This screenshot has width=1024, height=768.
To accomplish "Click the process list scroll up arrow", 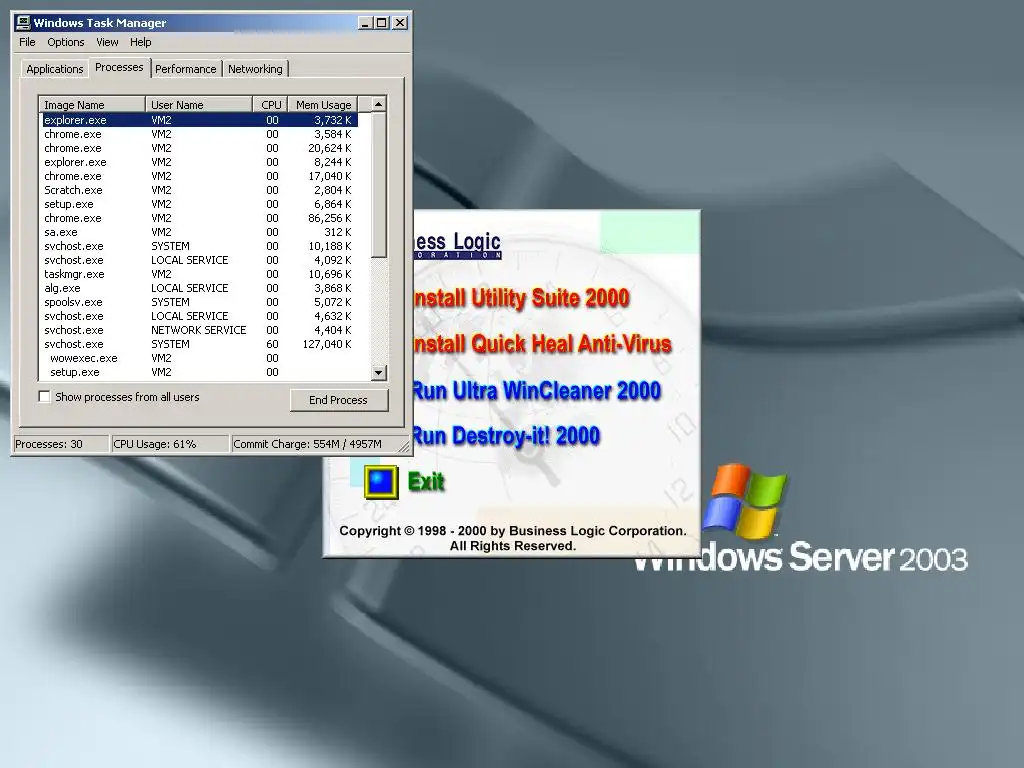I will [379, 104].
